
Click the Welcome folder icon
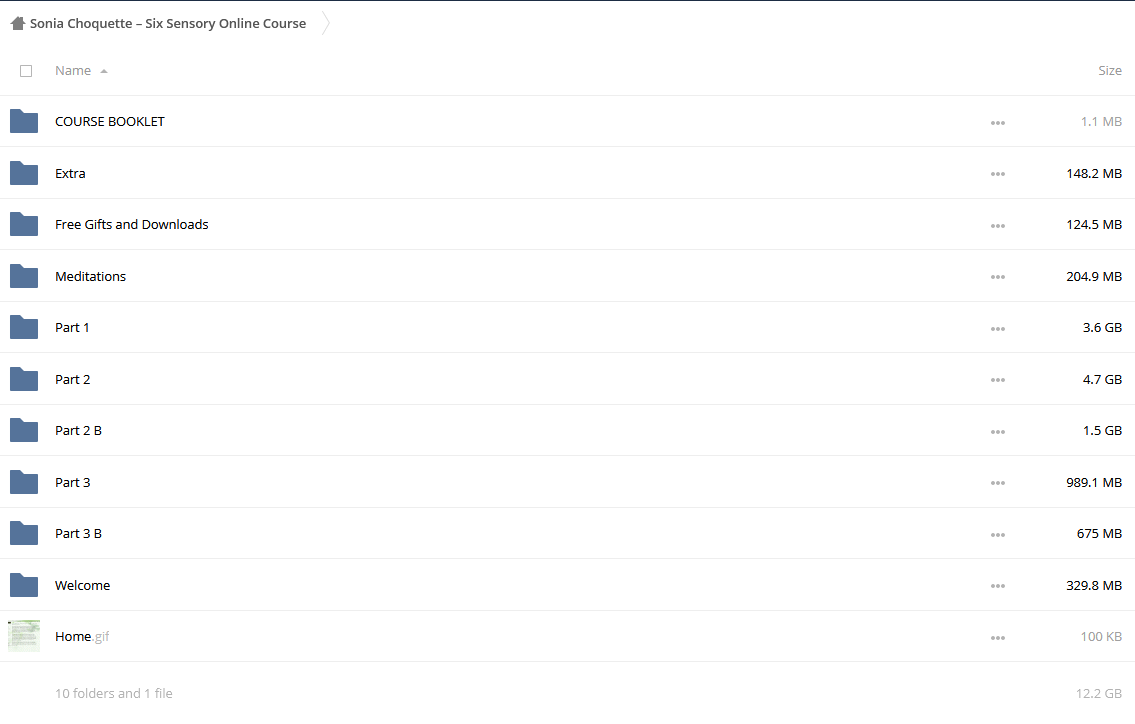(24, 585)
